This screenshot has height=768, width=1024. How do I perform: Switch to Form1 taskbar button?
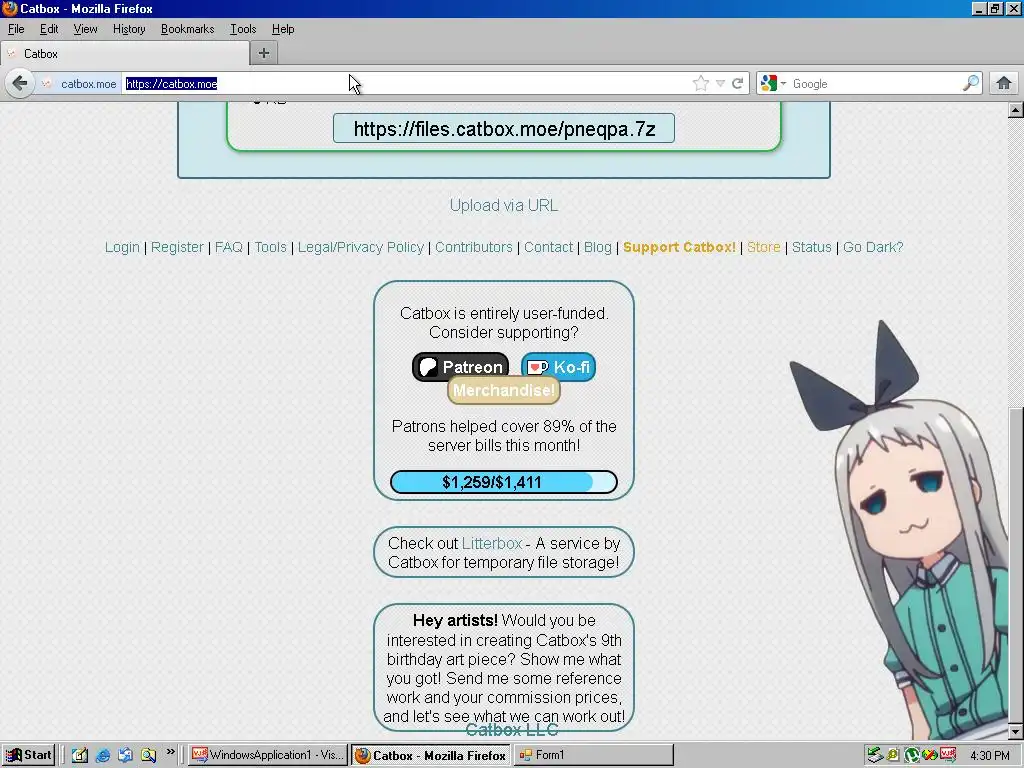[595, 756]
